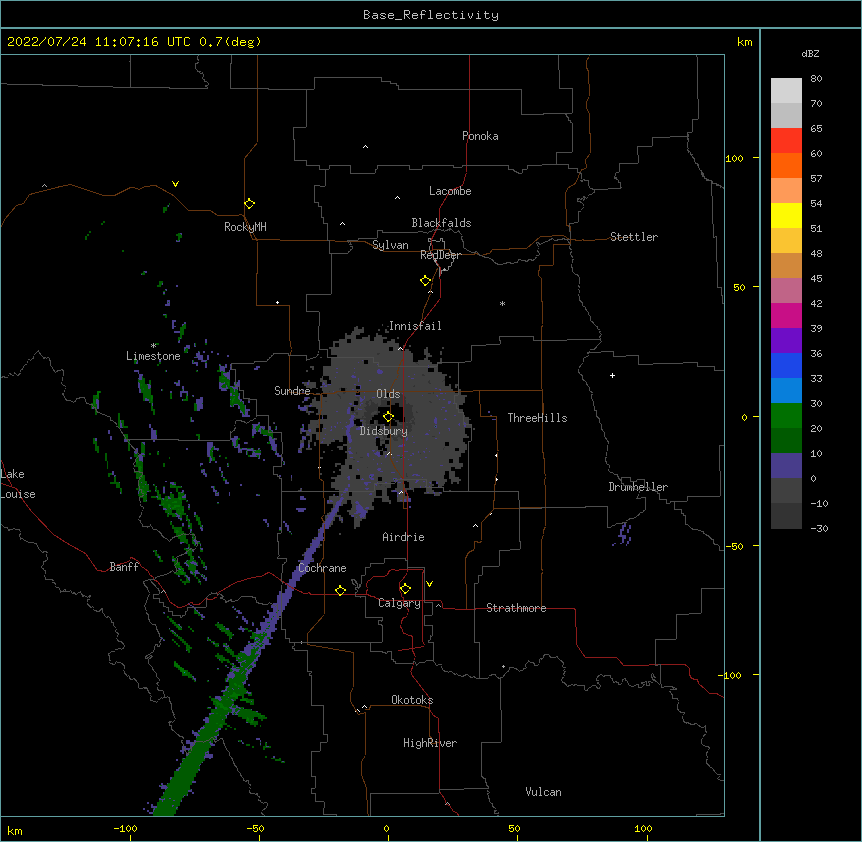Select the violet 39-36 dBZ legend swatch
The width and height of the screenshot is (862, 842).
click(786, 341)
